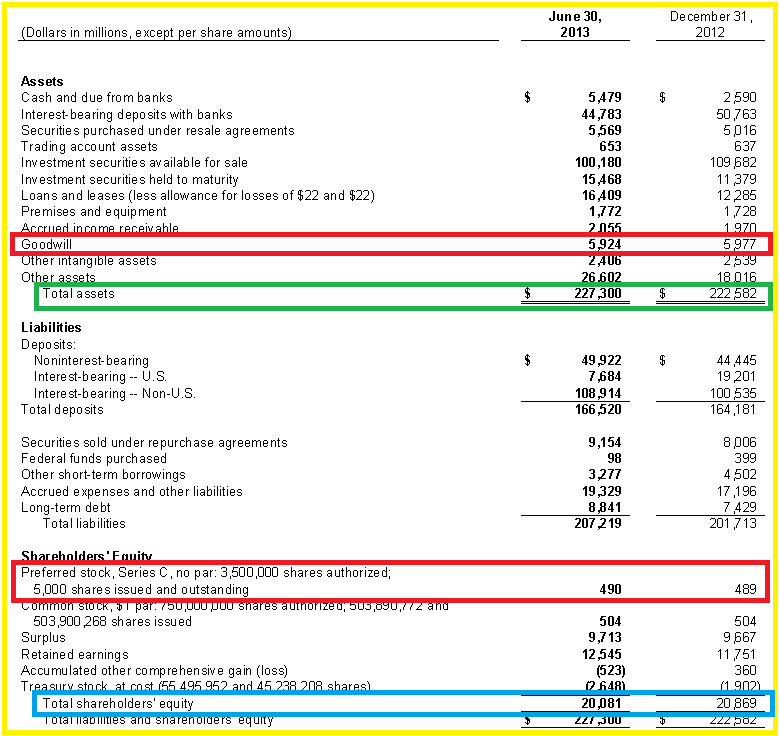Select the (523) comprehensive loss value
780x736 pixels.
(610, 671)
